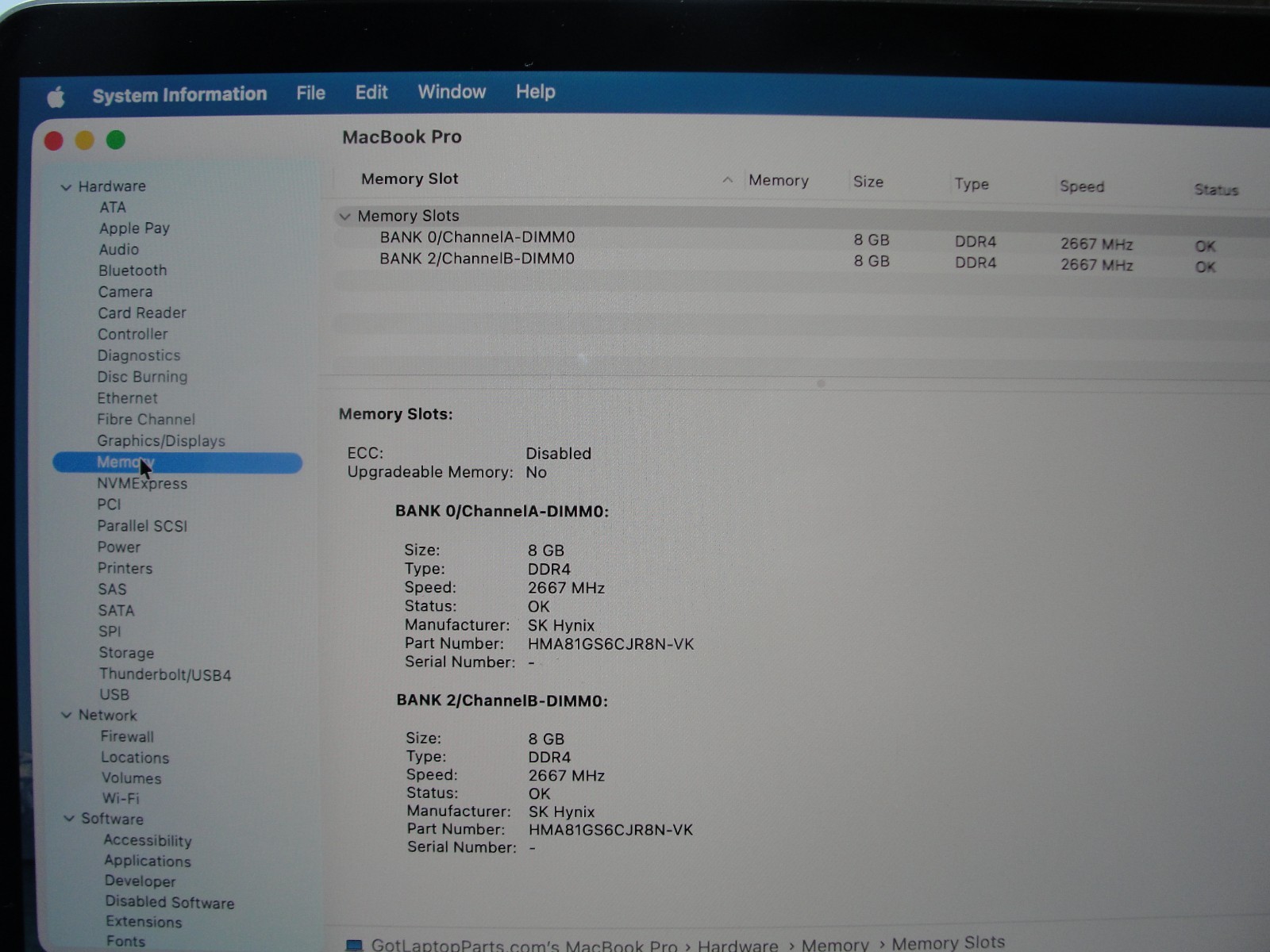Screen dimensions: 1270x952
Task: Select Thunderbolt/USB4 in the sidebar
Action: pyautogui.click(x=165, y=675)
